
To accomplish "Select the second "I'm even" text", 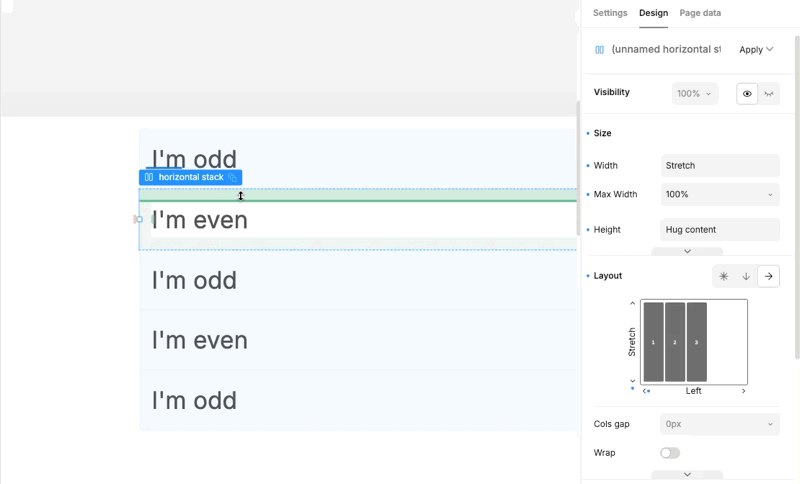I will (x=199, y=340).
